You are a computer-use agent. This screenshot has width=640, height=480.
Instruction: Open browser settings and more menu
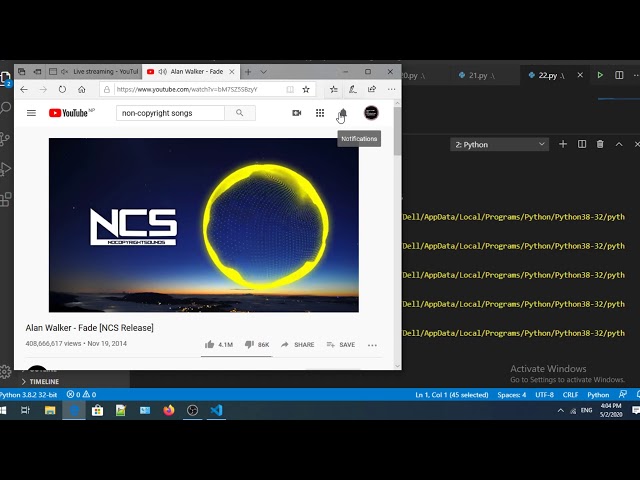click(391, 89)
